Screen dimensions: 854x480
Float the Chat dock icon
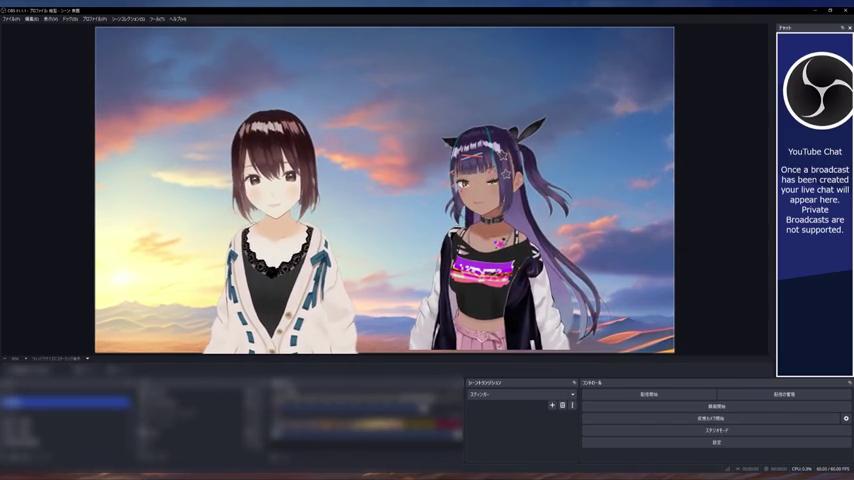point(842,27)
